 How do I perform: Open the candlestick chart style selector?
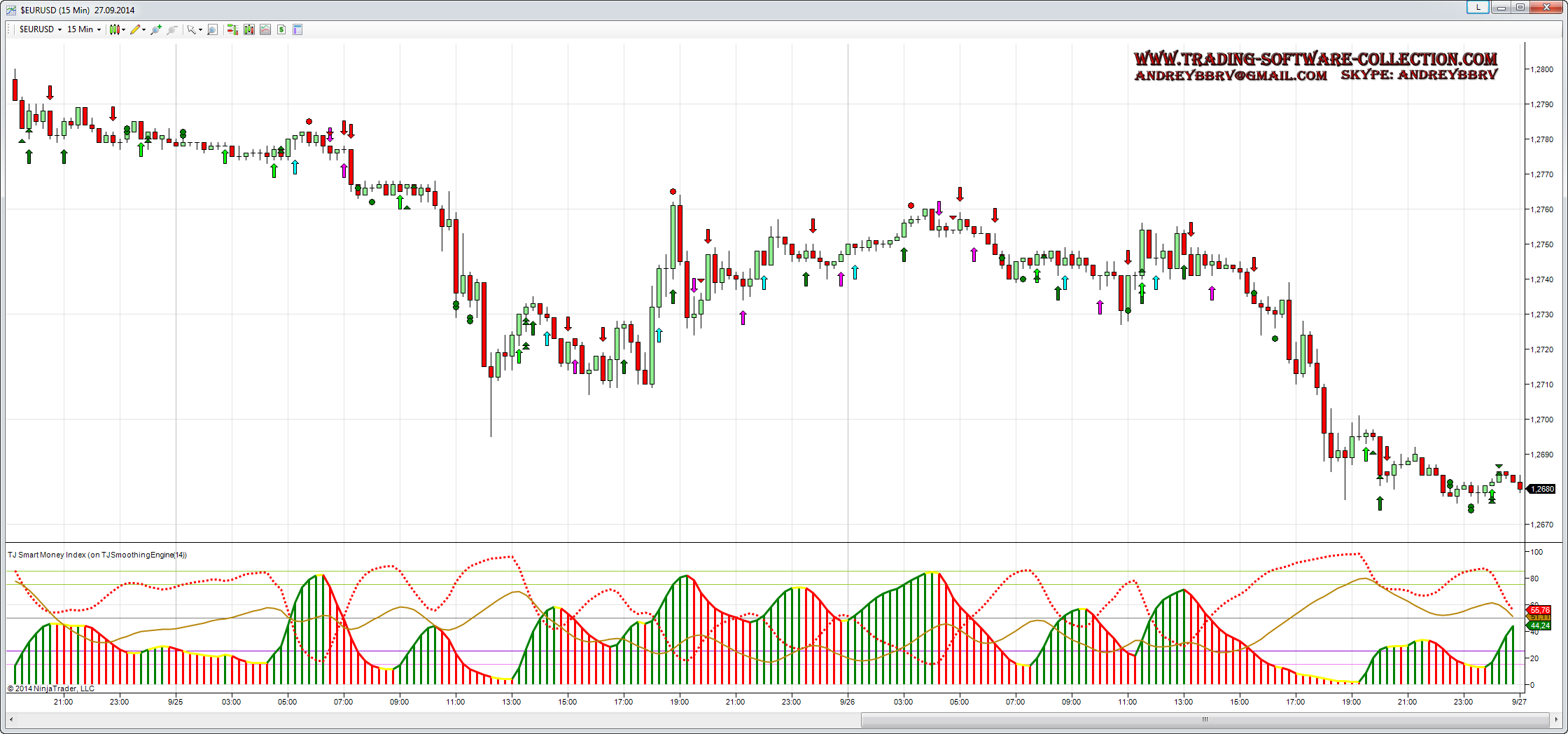pos(116,29)
